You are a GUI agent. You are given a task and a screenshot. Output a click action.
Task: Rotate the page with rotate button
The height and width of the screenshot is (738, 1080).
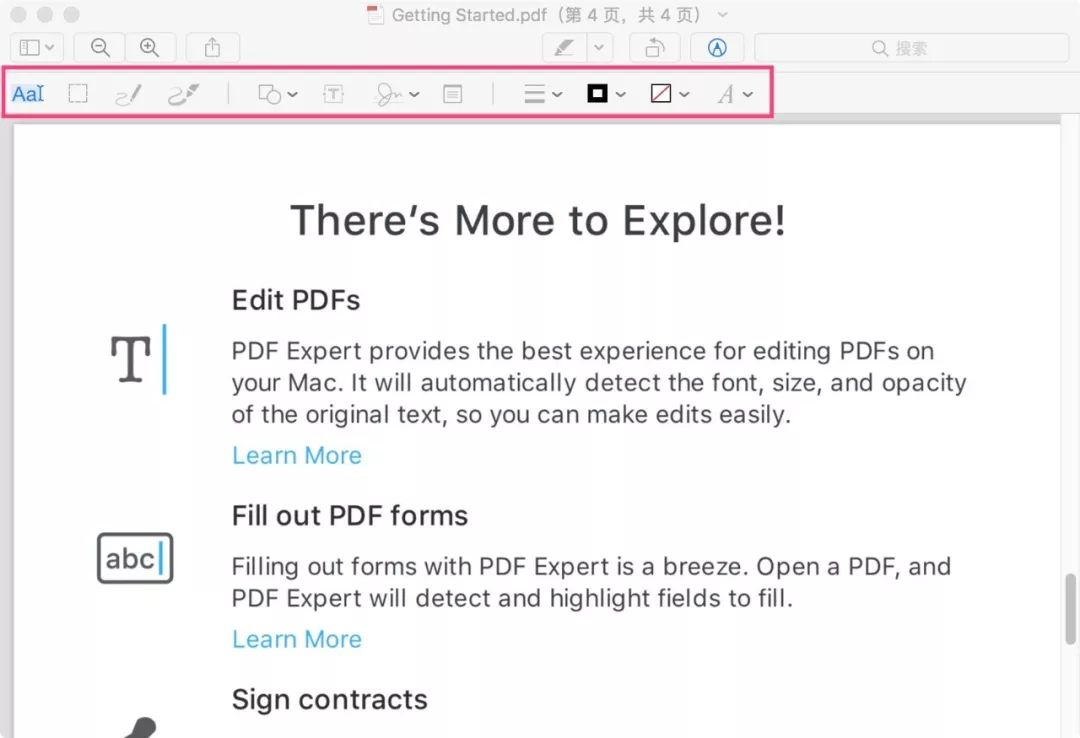click(654, 47)
